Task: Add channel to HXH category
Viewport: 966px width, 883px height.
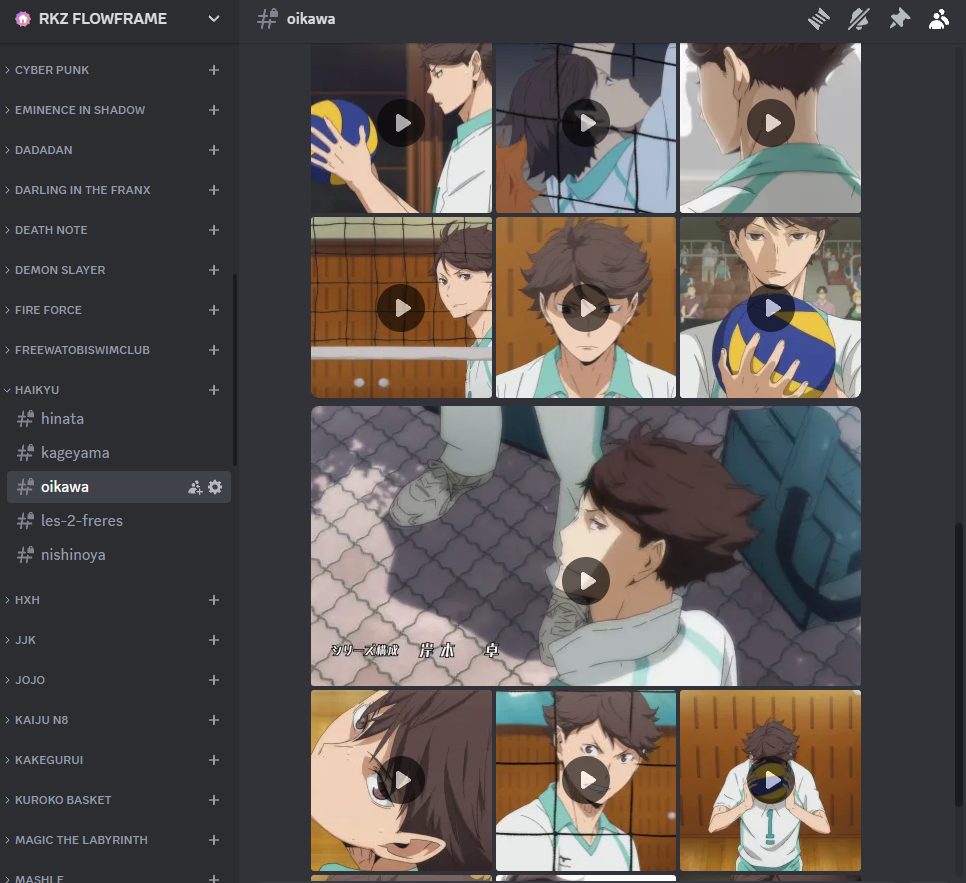Action: (x=214, y=600)
